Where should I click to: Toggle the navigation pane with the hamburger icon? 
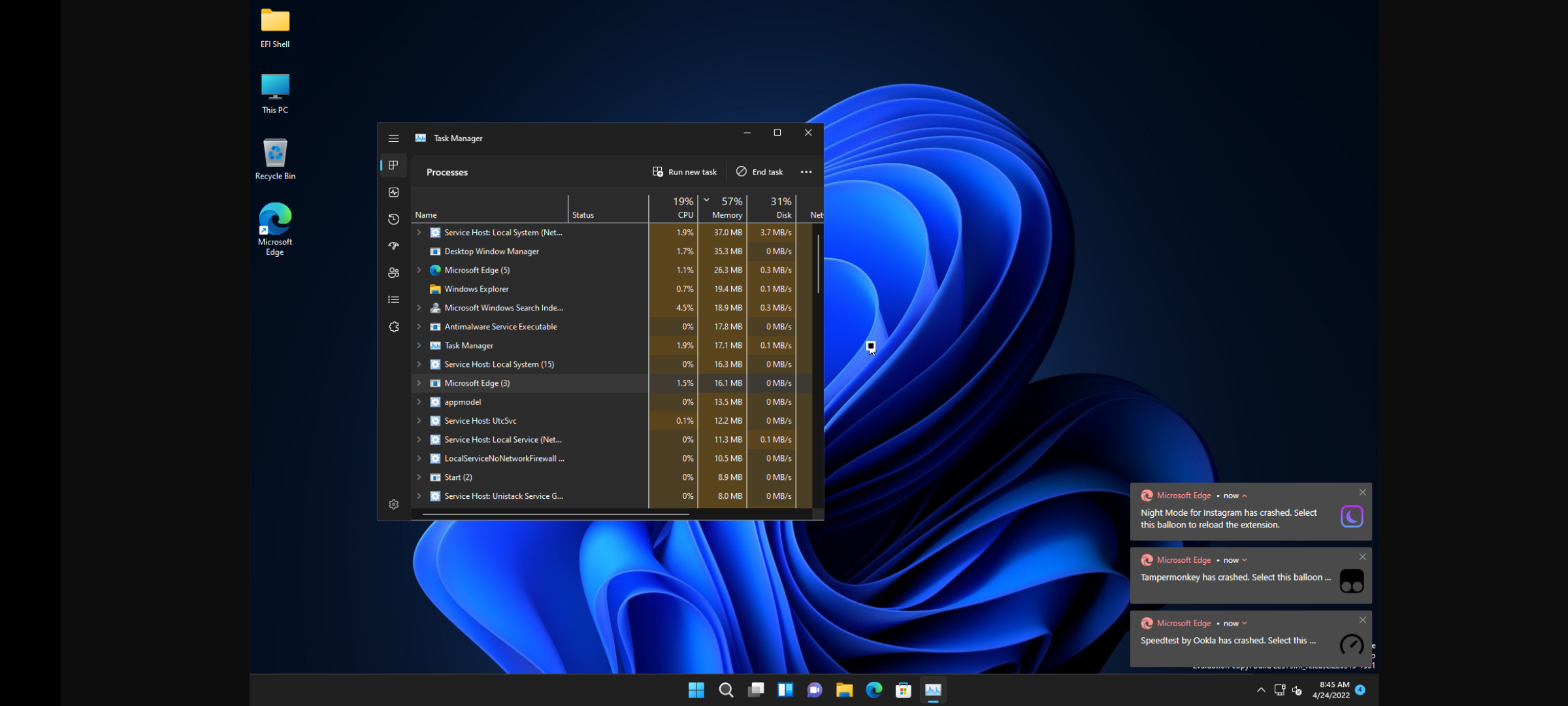(393, 138)
